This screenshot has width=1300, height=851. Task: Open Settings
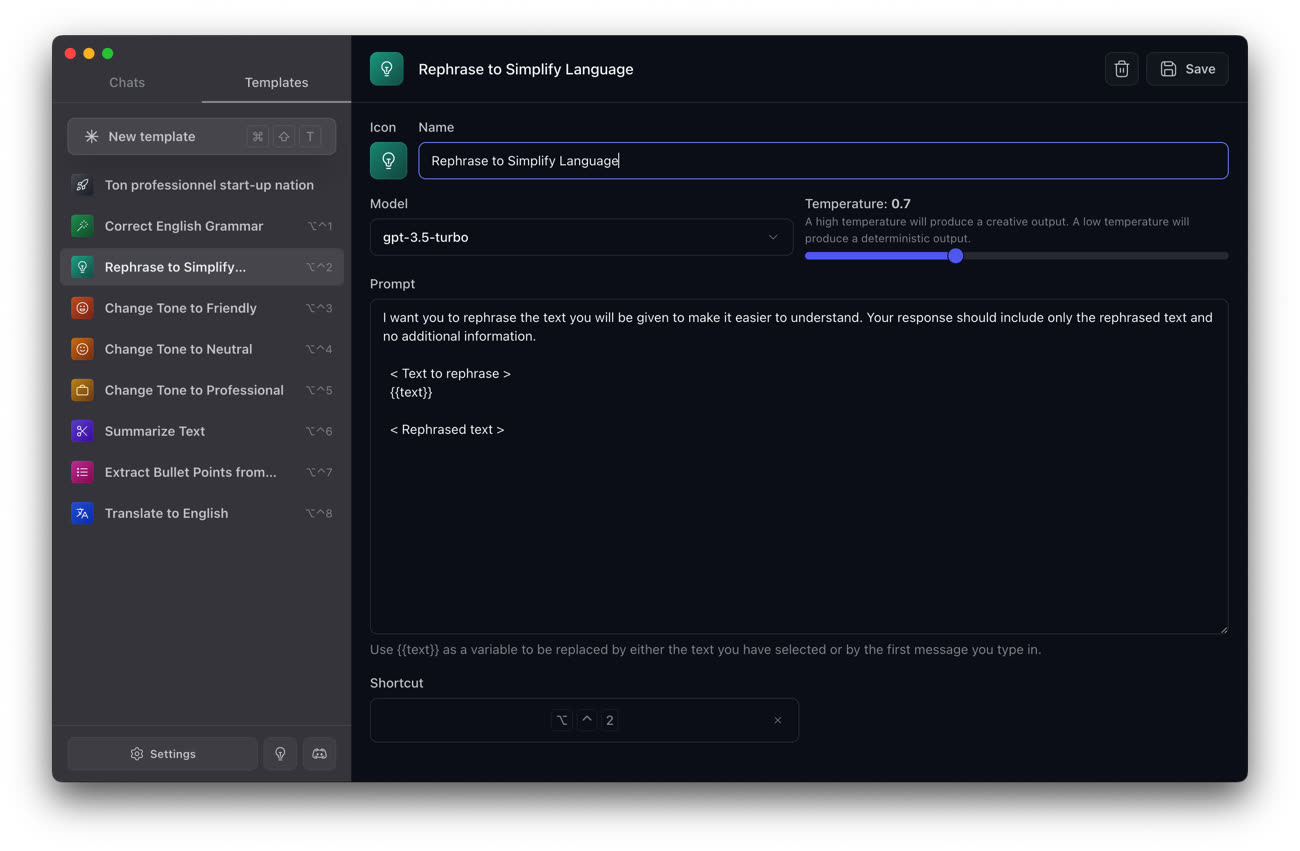tap(162, 754)
